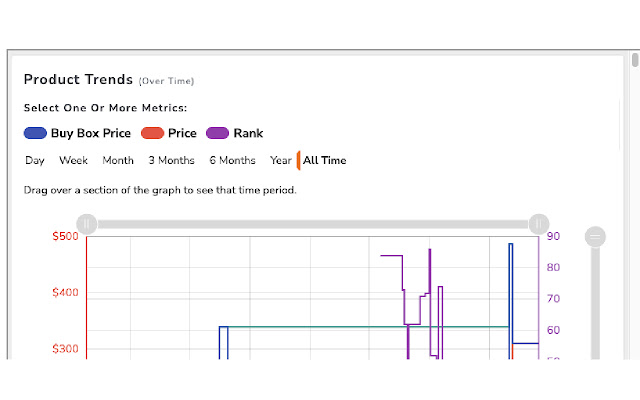Click the (Over Time) subtitle text

[x=167, y=81]
